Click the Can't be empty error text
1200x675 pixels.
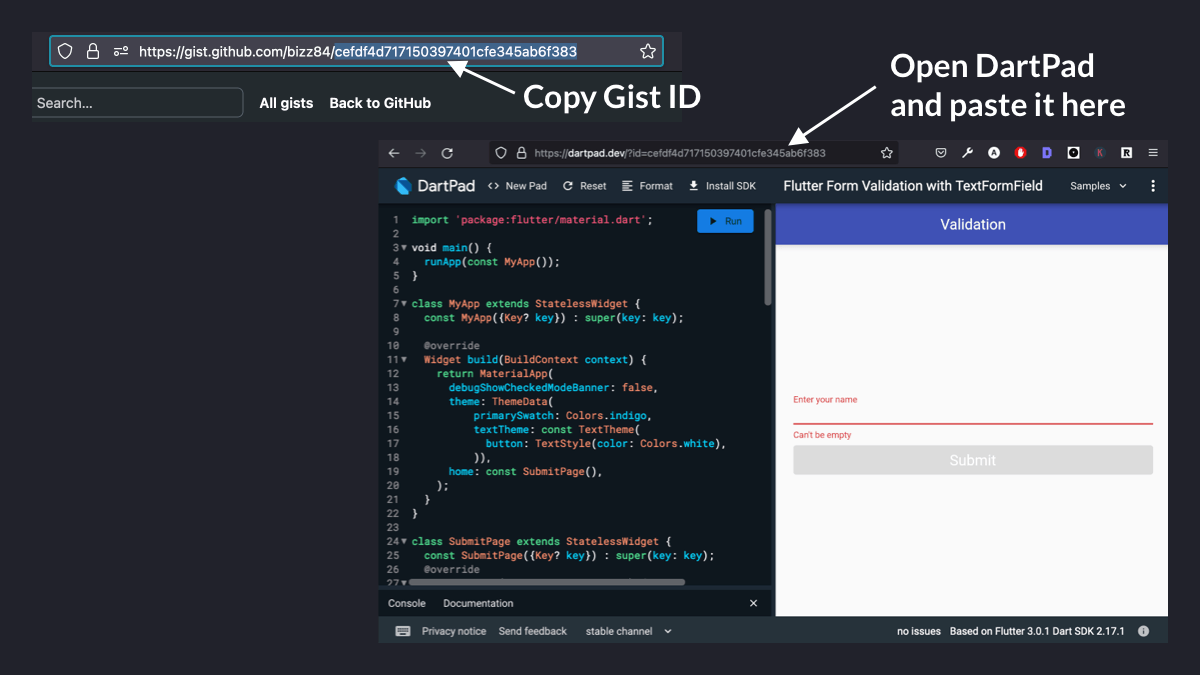(822, 436)
